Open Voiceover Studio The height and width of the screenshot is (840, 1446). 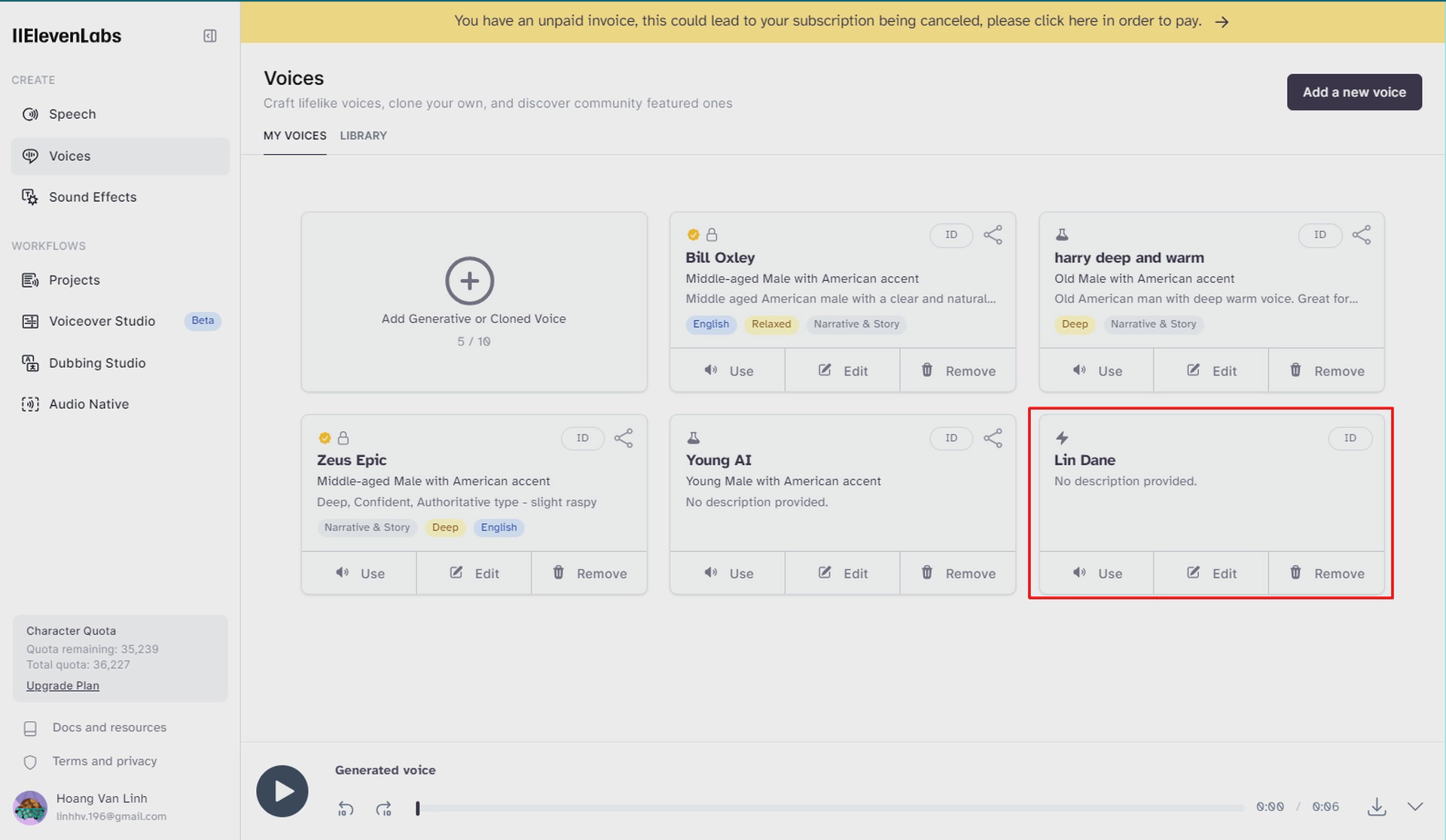(120, 321)
